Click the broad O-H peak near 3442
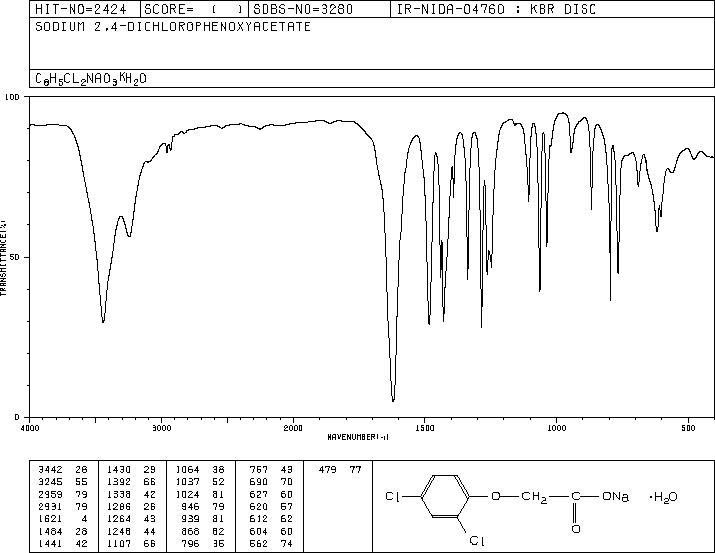 (104, 319)
